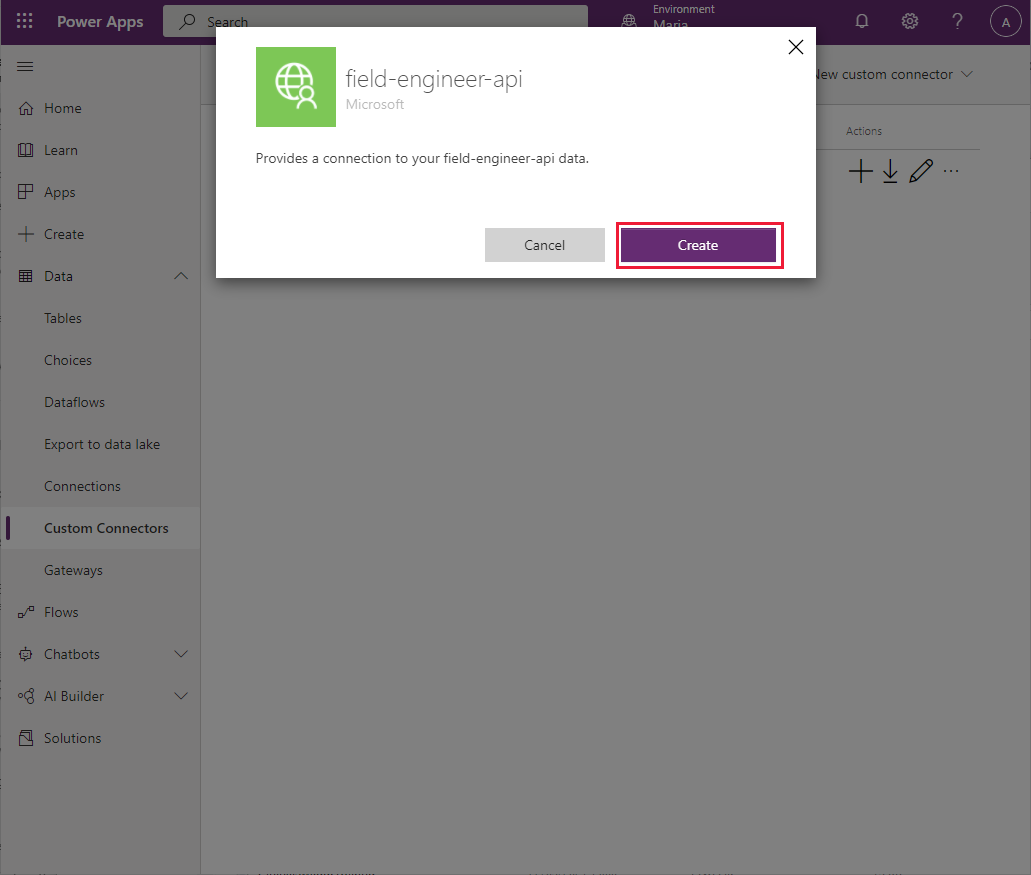
Task: Select Custom Connectors in sidebar
Action: [100, 529]
